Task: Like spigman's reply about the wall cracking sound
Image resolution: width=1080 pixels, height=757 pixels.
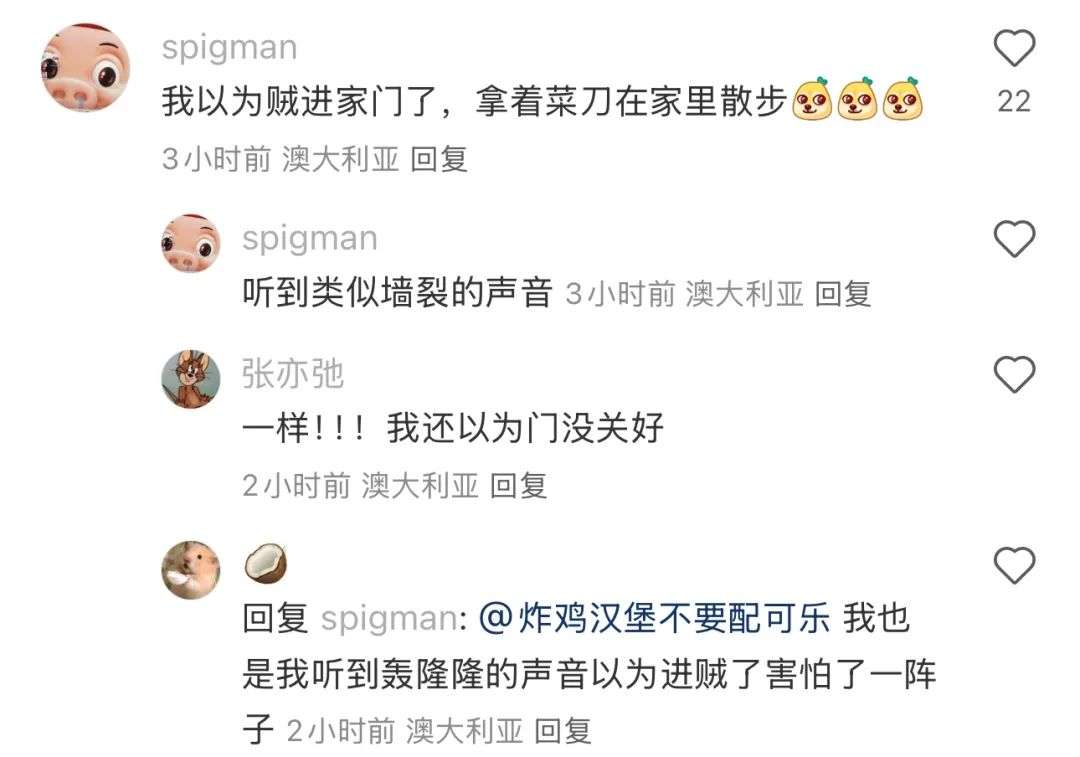Action: coord(1015,238)
